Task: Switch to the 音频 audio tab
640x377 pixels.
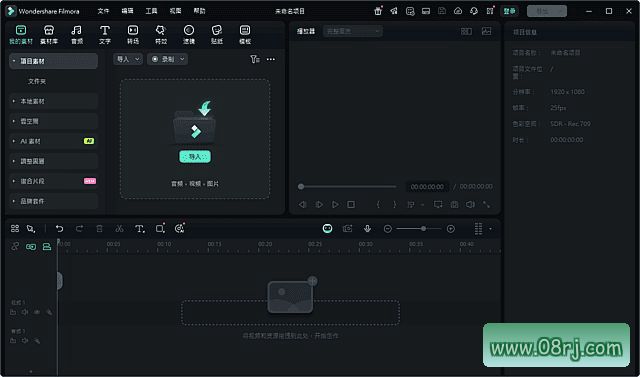Action: point(77,34)
